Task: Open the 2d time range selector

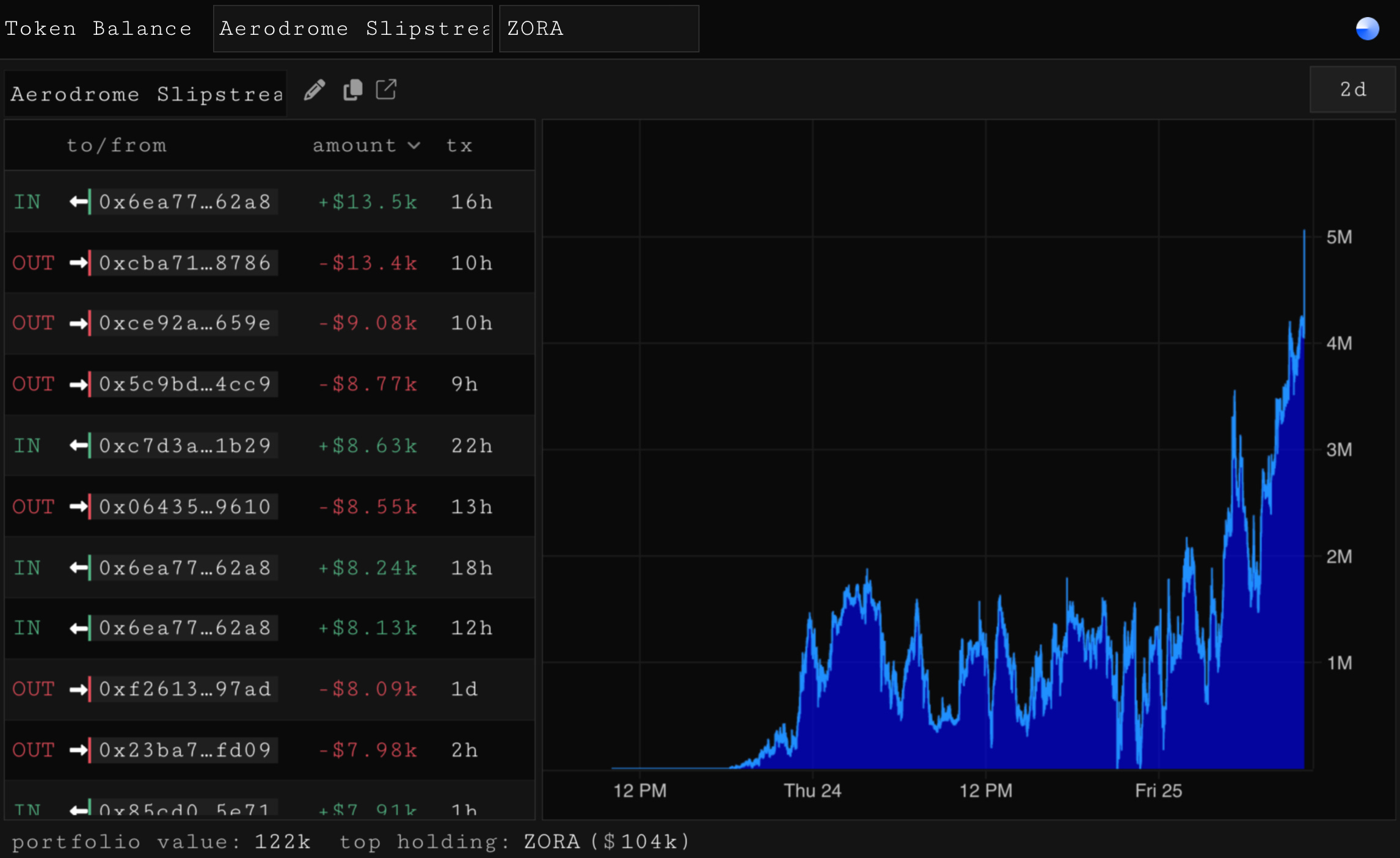Action: [1352, 90]
